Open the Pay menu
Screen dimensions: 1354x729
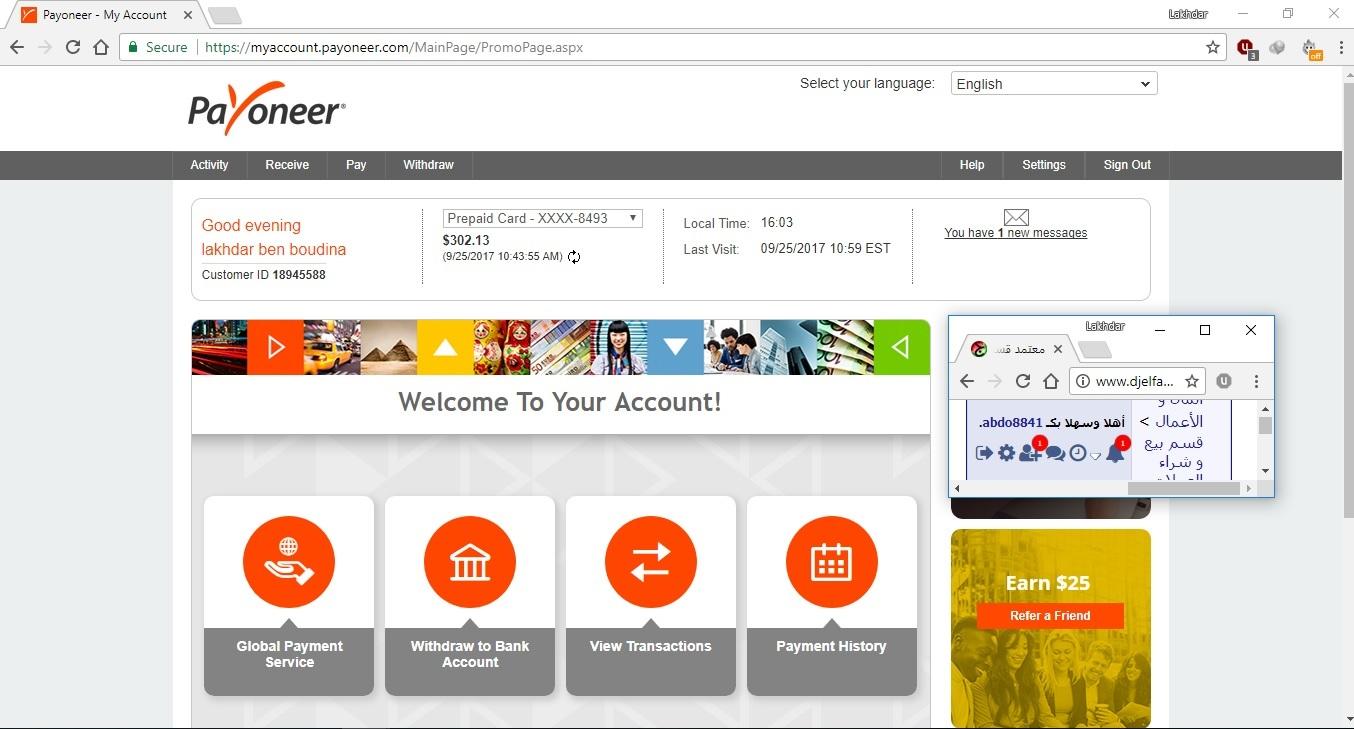[x=356, y=165]
